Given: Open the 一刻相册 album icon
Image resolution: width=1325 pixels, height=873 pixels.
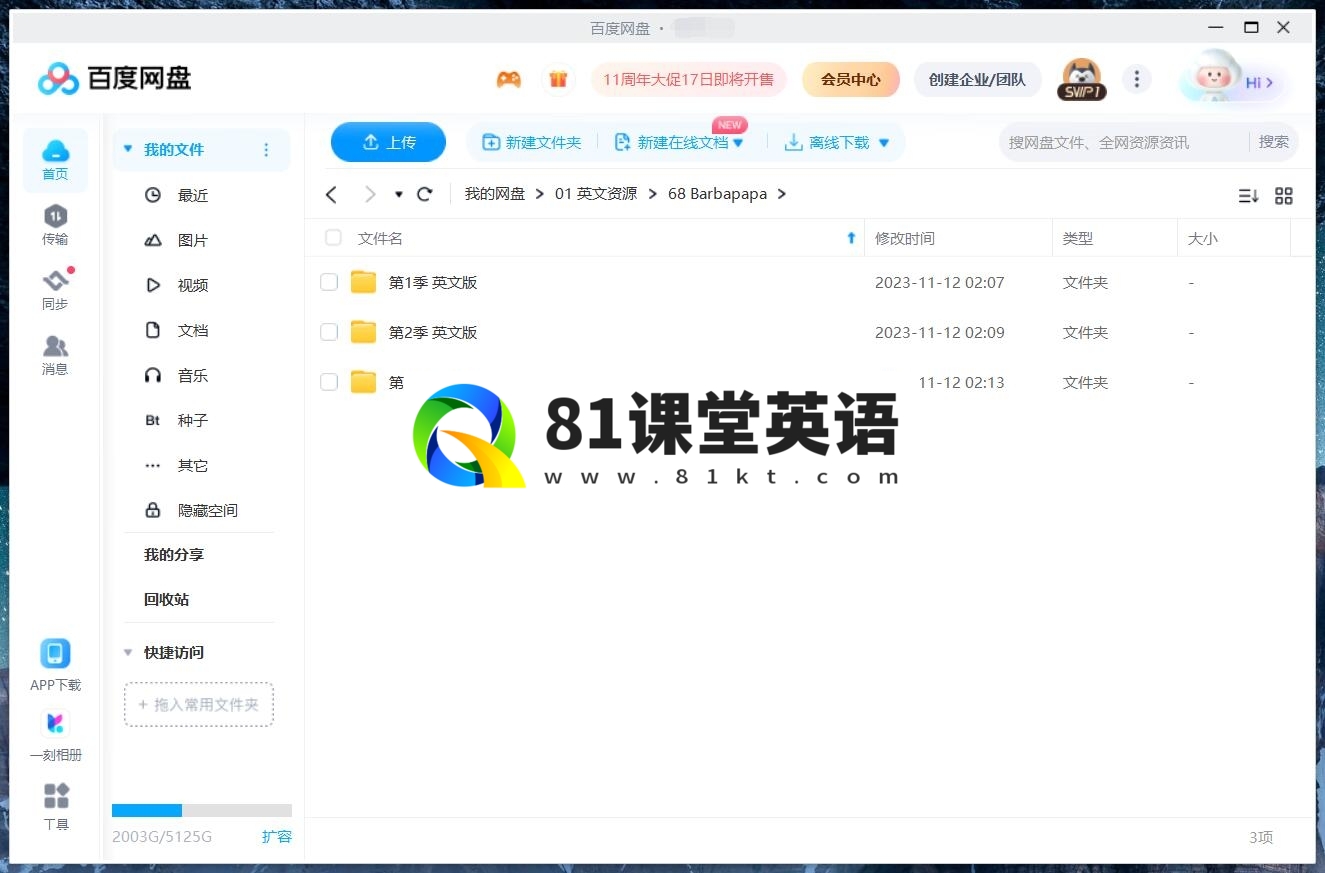Looking at the screenshot, I should pyautogui.click(x=55, y=736).
